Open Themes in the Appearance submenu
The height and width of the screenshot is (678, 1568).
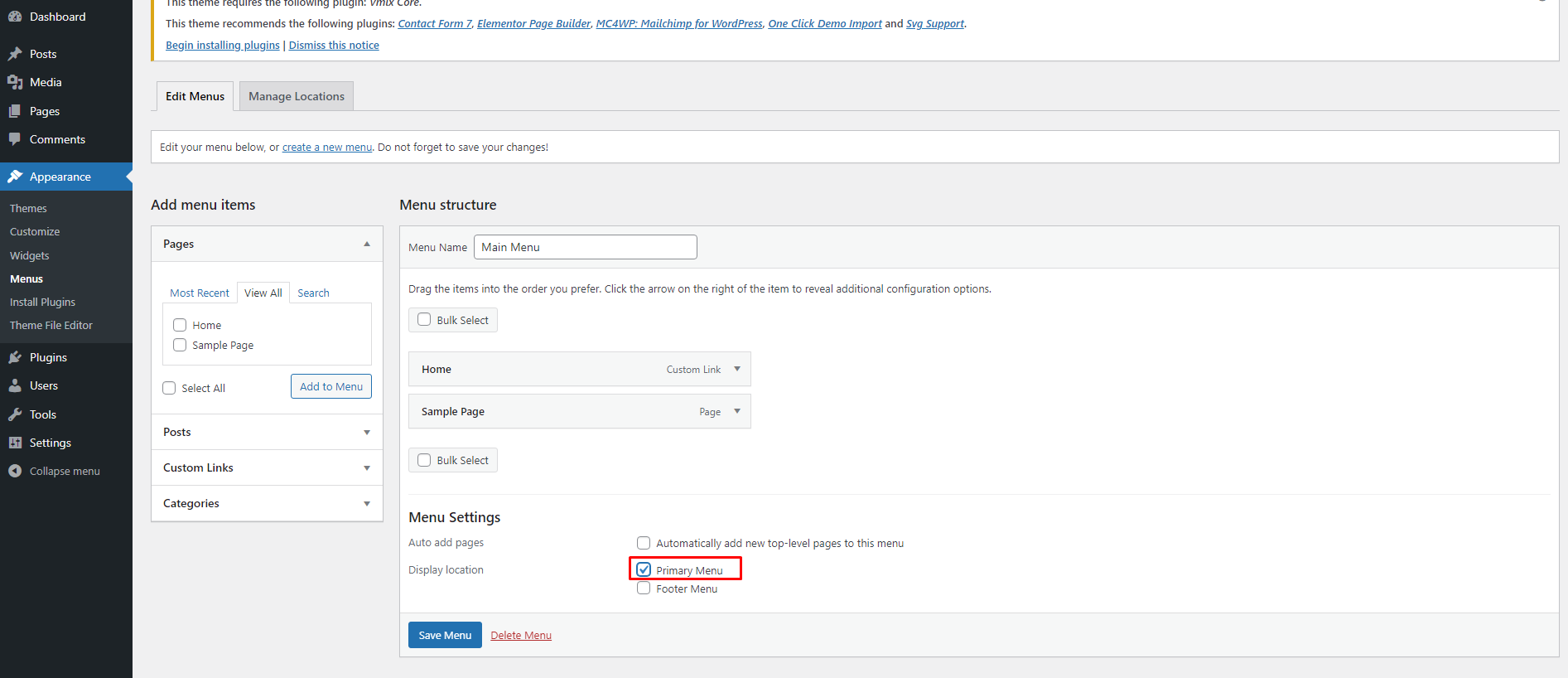[x=28, y=208]
